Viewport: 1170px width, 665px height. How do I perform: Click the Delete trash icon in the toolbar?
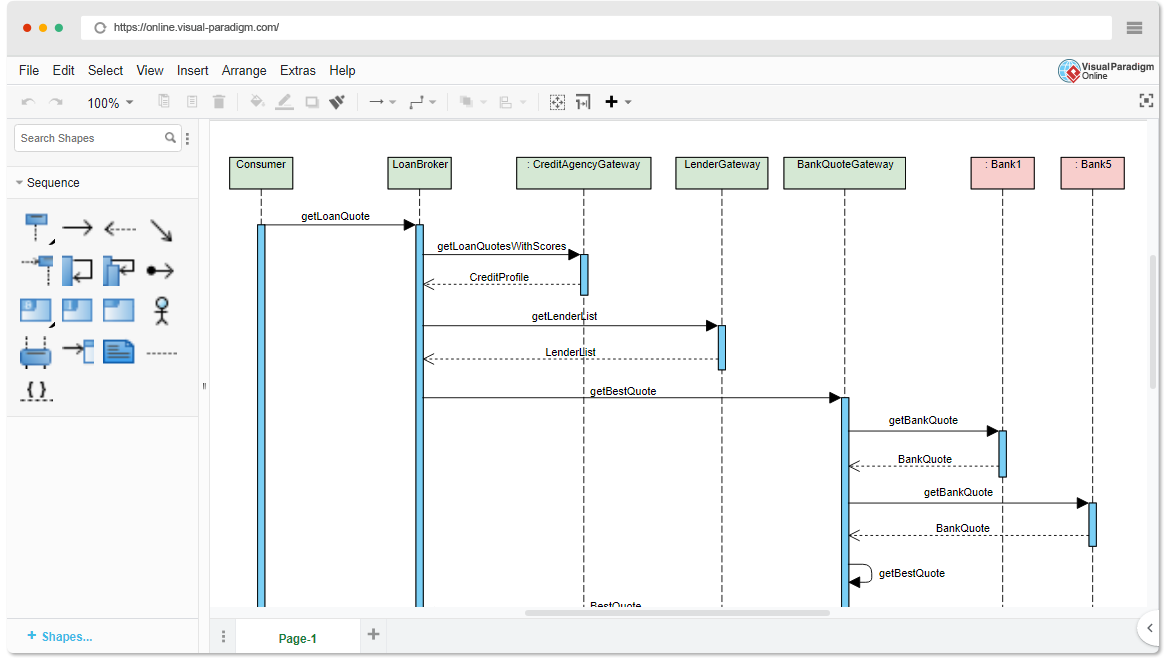tap(219, 101)
